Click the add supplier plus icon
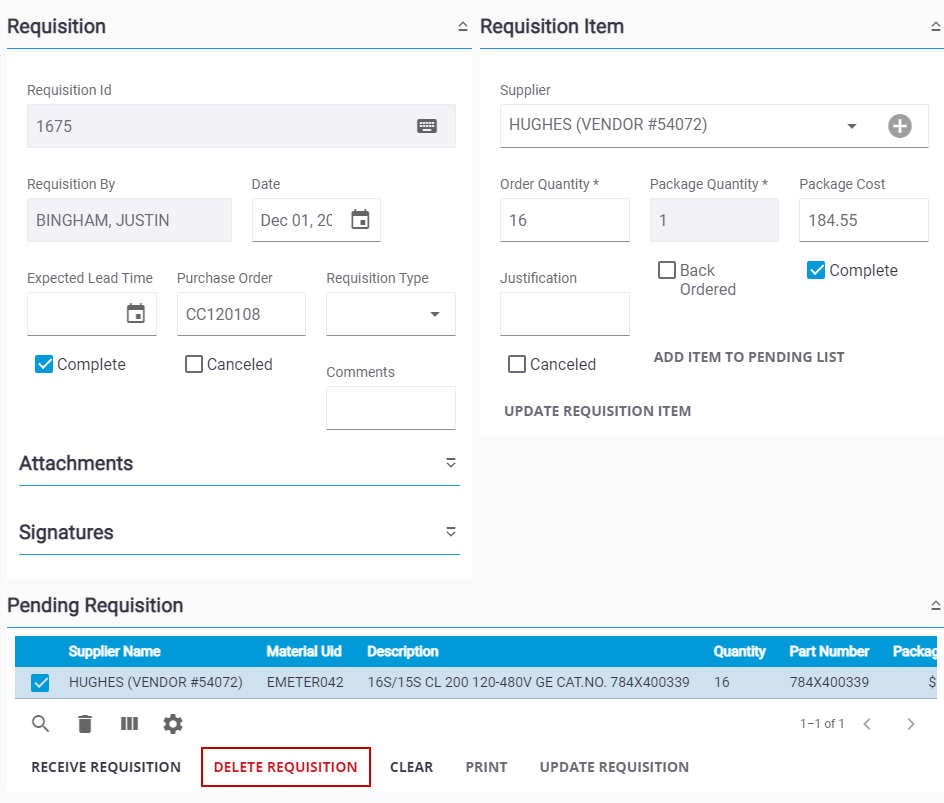Image resolution: width=944 pixels, height=803 pixels. 900,126
